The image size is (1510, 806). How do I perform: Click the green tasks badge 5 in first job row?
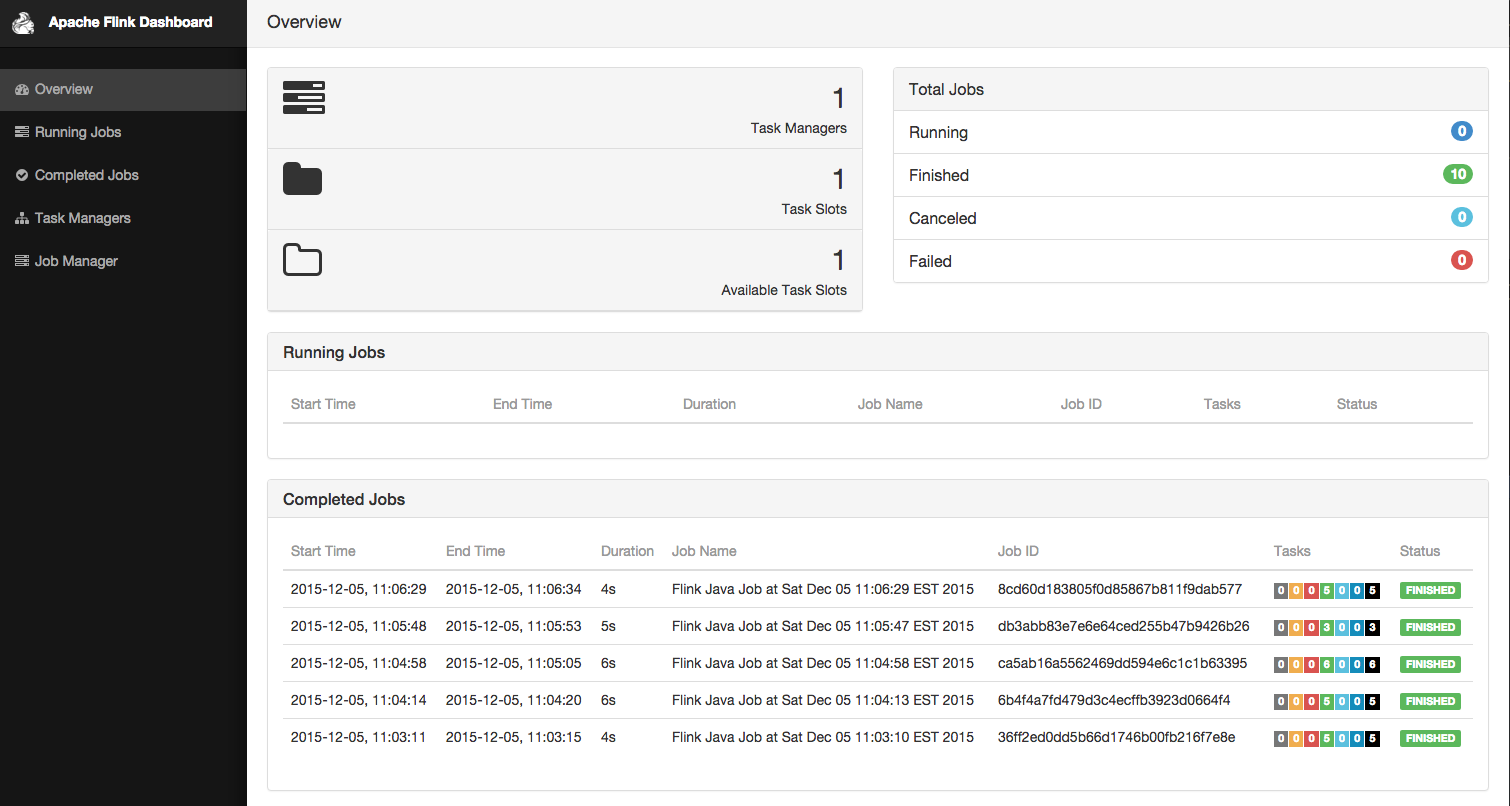point(1327,590)
